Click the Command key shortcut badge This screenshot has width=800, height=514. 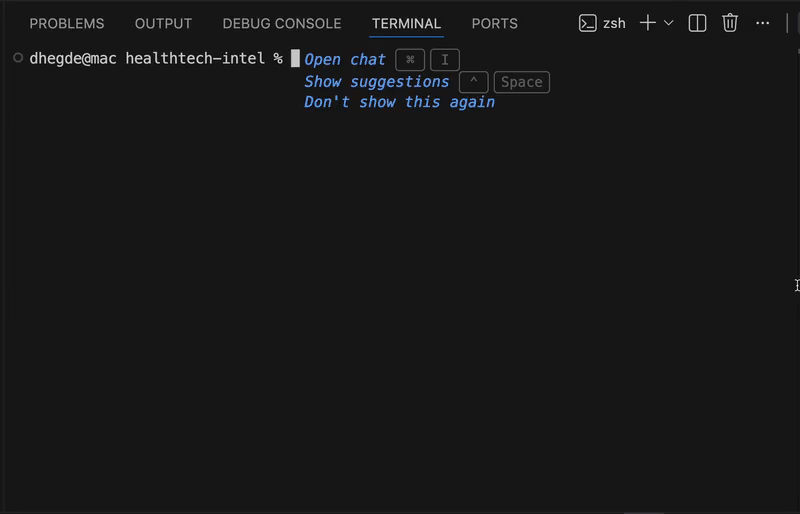coord(410,60)
